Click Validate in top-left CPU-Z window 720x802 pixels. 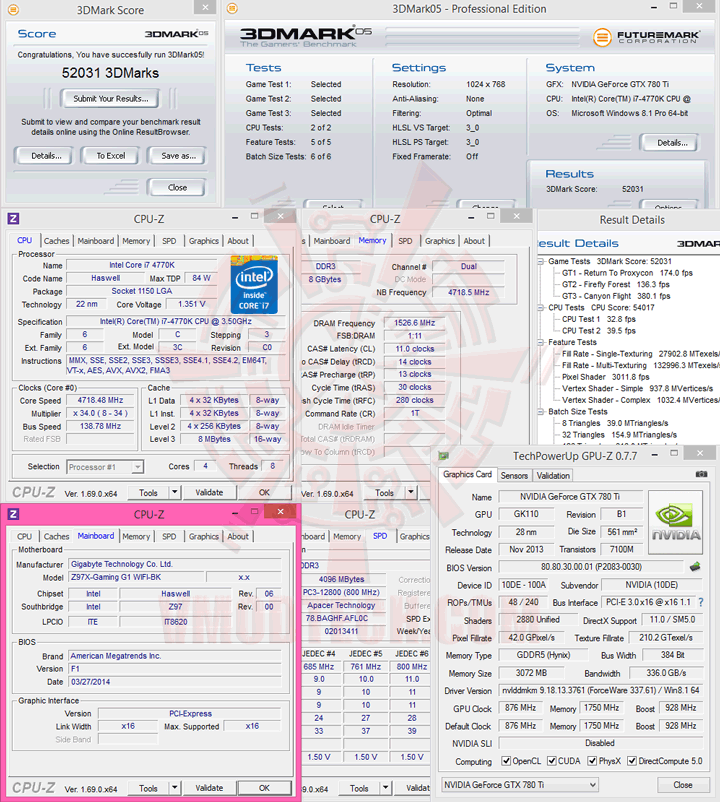[209, 493]
